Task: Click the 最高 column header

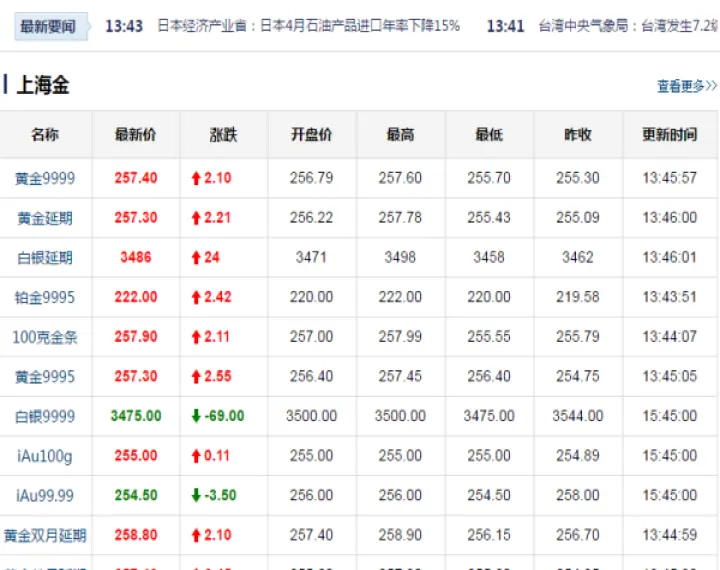Action: point(400,135)
